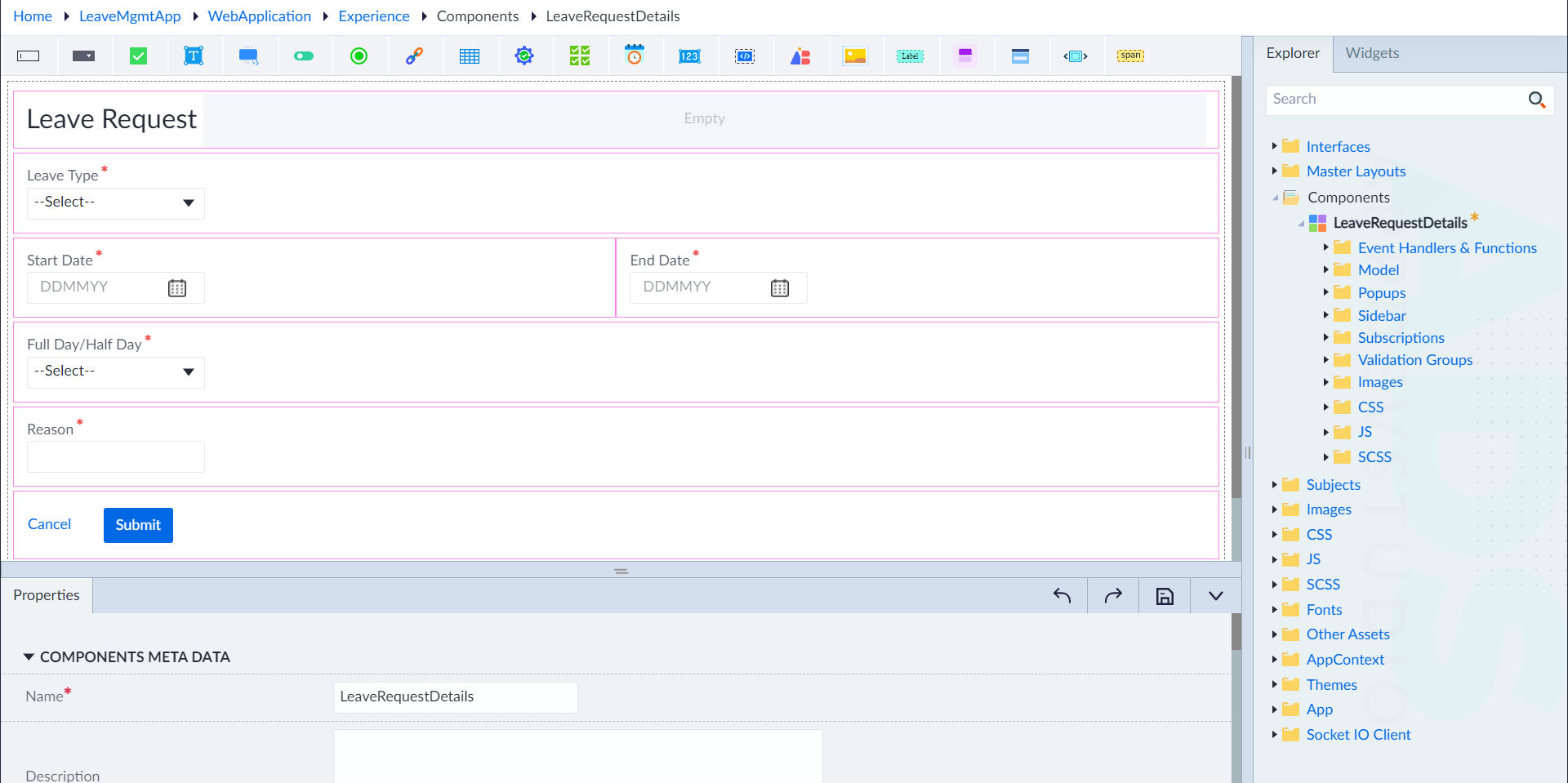Go to Home in the breadcrumb
Viewport: 1568px width, 783px height.
point(33,16)
